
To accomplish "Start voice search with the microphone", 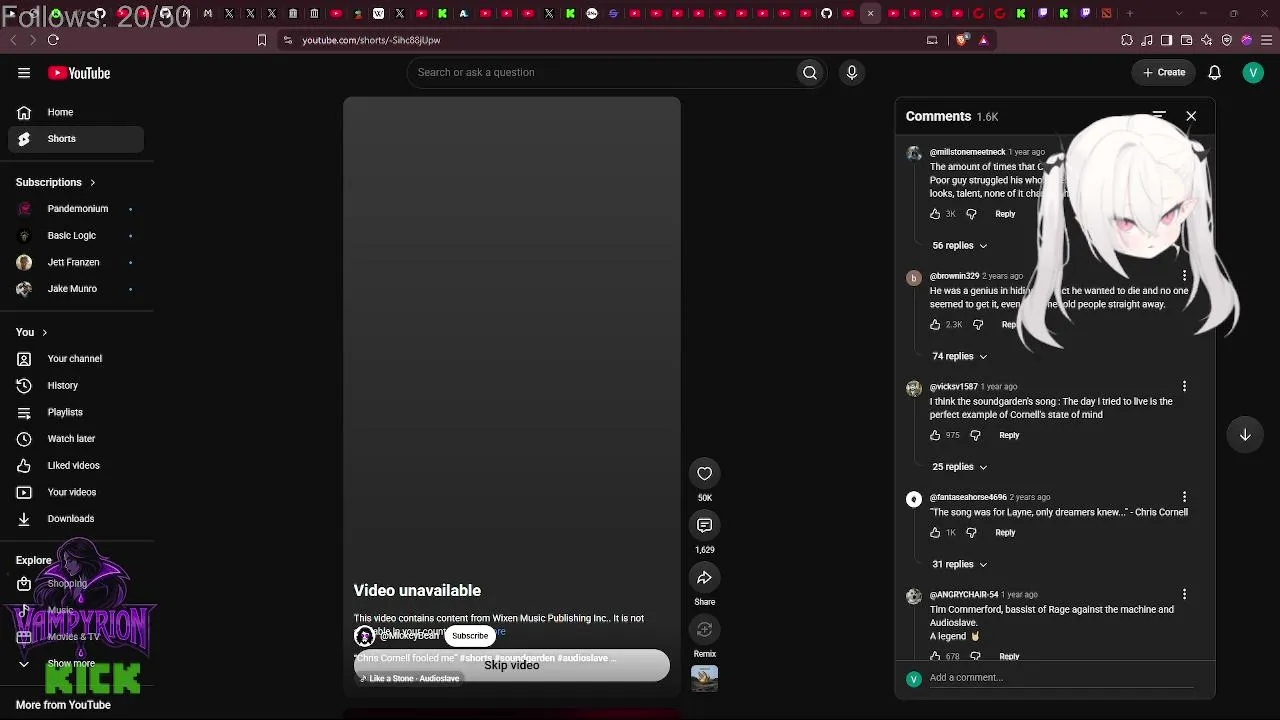I will pyautogui.click(x=852, y=72).
